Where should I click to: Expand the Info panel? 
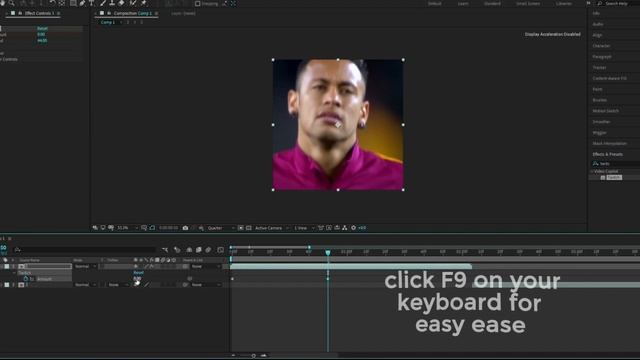click(x=596, y=13)
